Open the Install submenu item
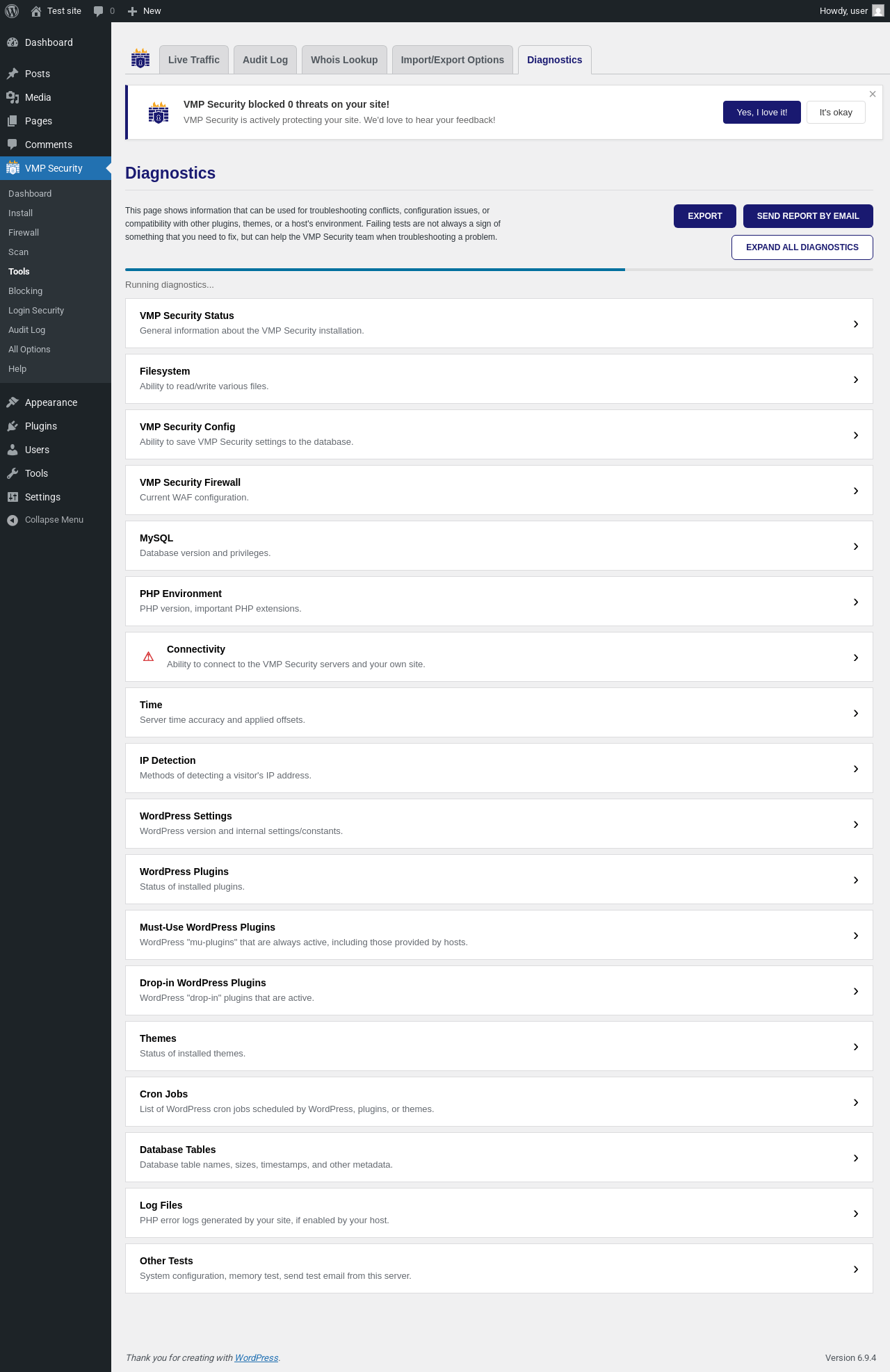 click(21, 213)
